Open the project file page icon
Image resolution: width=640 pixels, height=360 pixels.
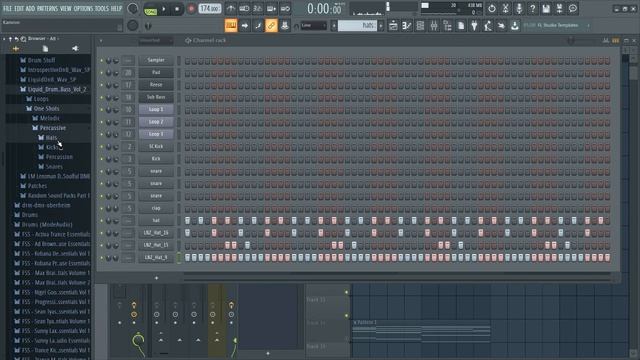[x=461, y=26]
